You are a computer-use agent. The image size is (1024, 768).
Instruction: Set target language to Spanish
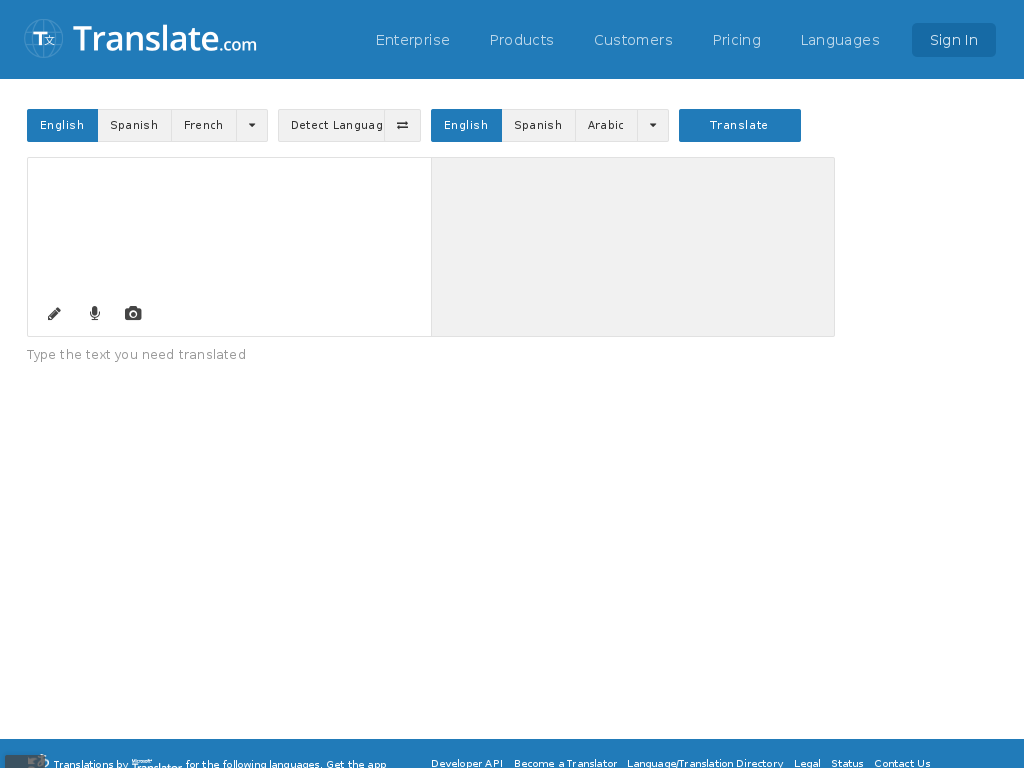pyautogui.click(x=538, y=126)
